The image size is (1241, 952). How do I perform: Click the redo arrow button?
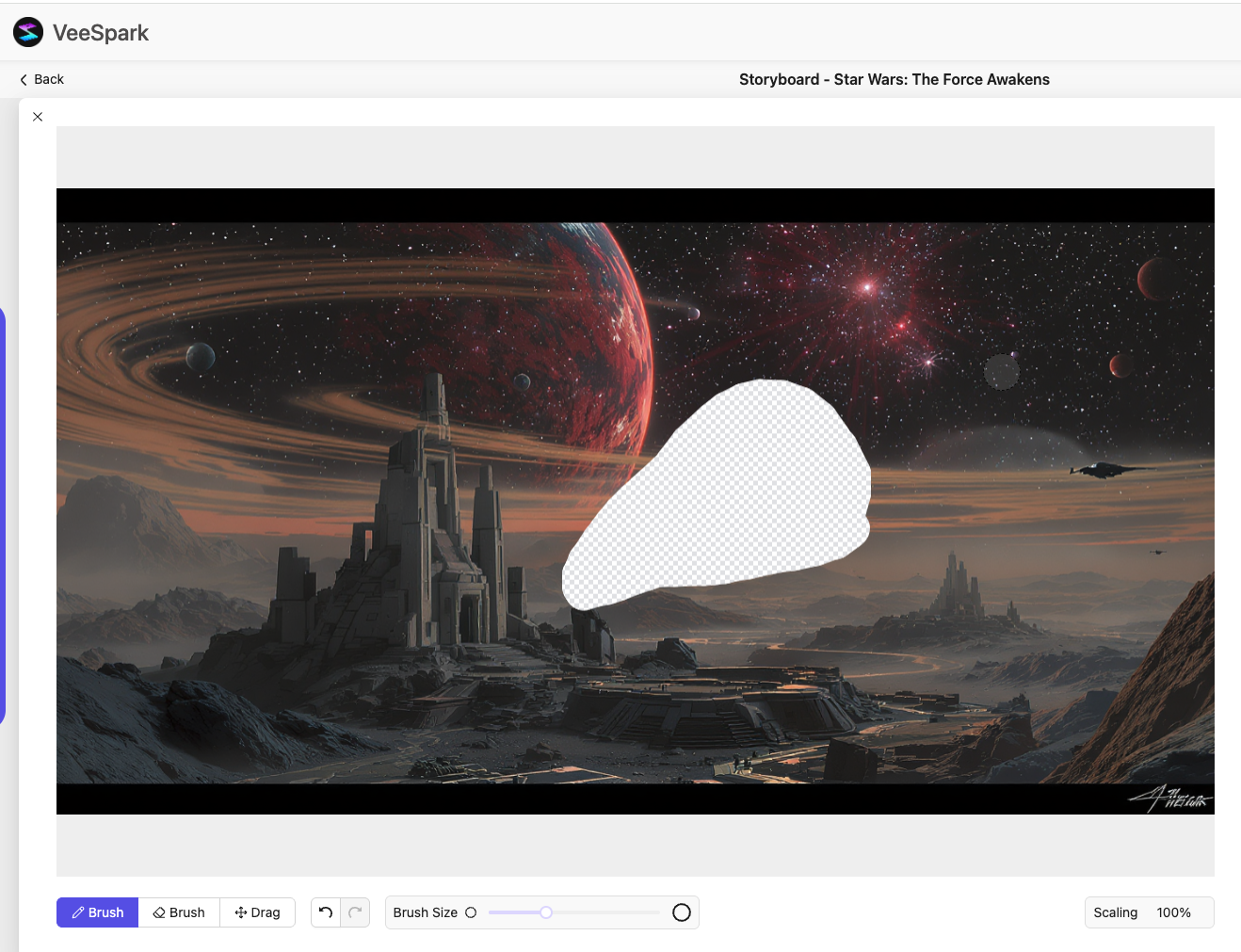point(355,912)
